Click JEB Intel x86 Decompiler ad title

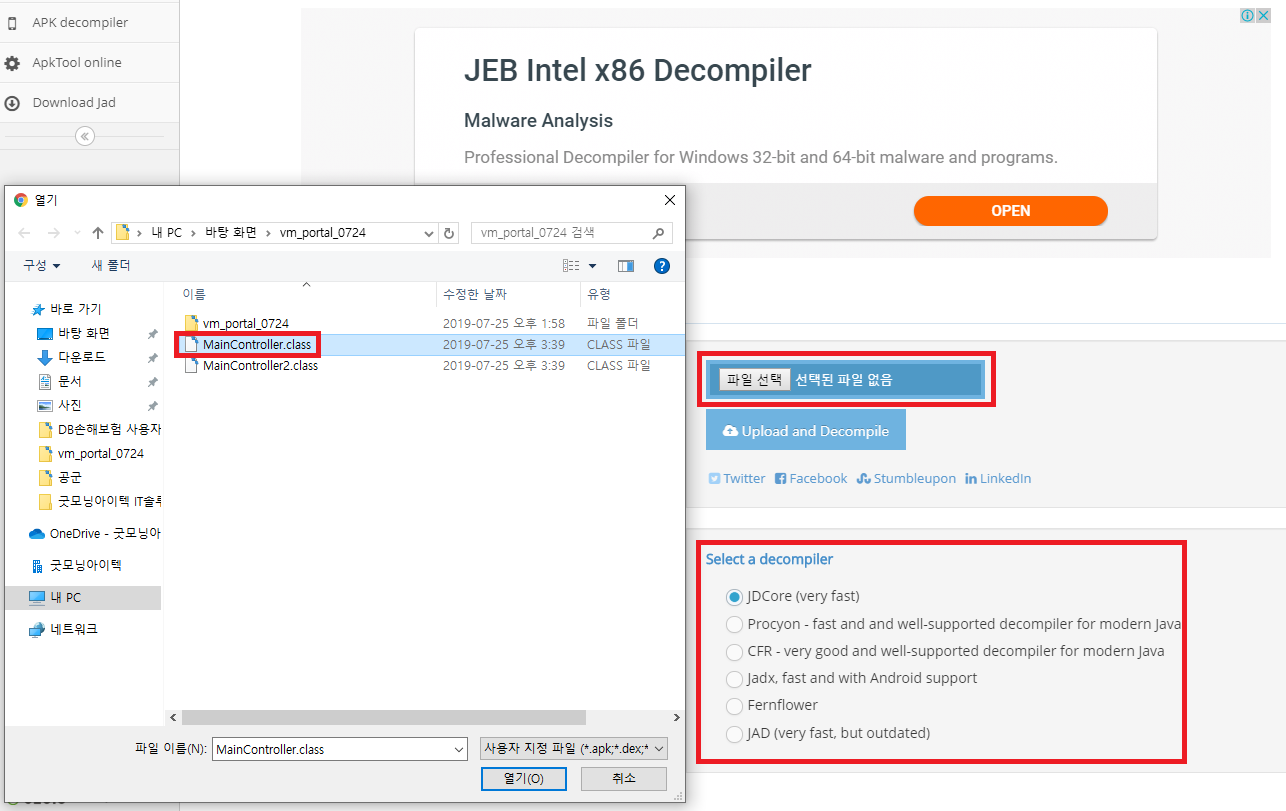click(638, 70)
